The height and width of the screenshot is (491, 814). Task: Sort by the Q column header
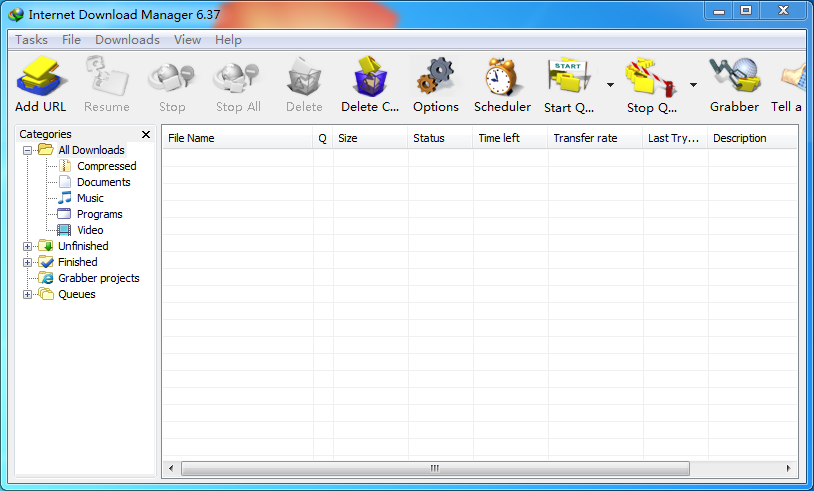322,138
